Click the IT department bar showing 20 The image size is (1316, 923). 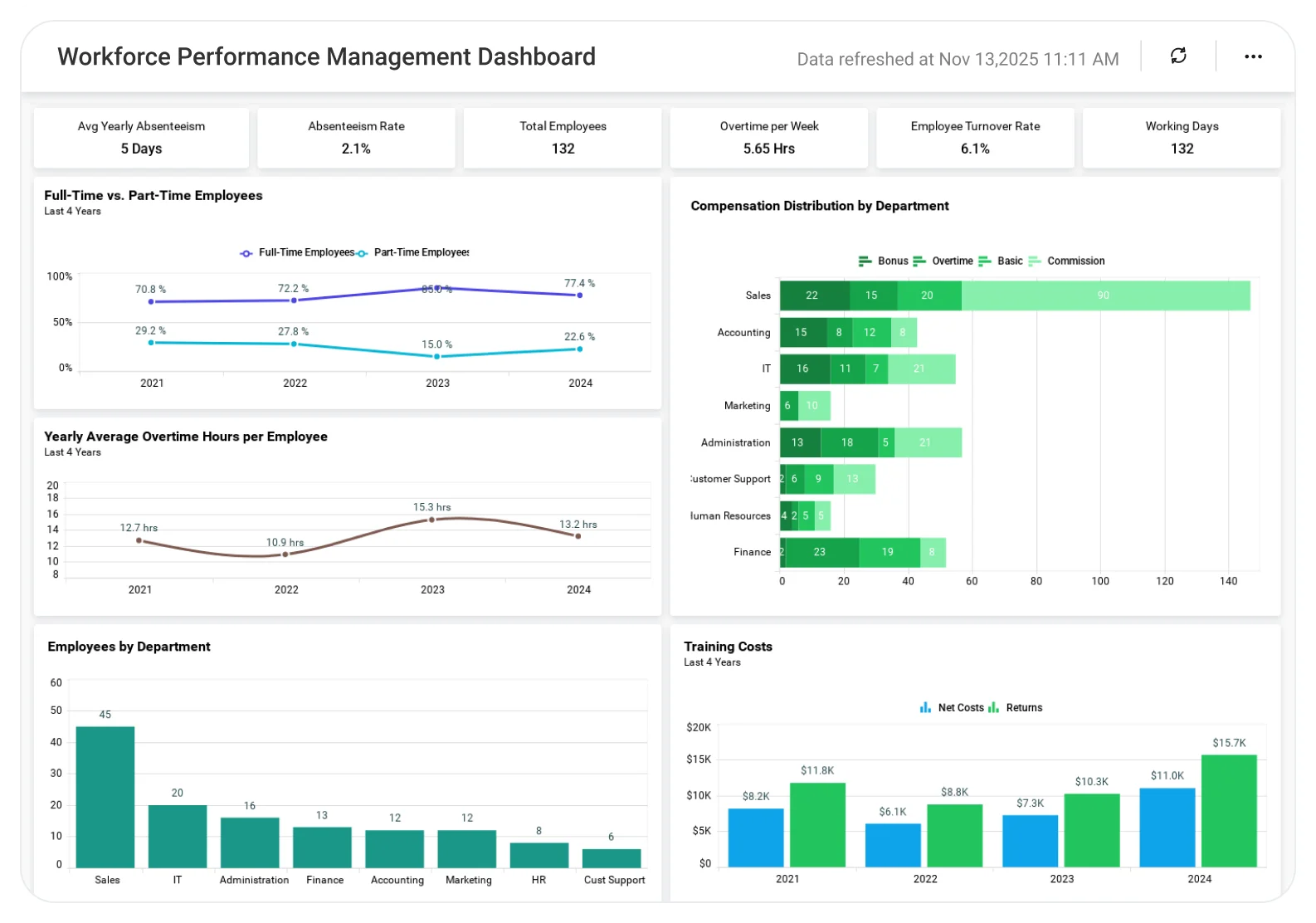(x=178, y=837)
